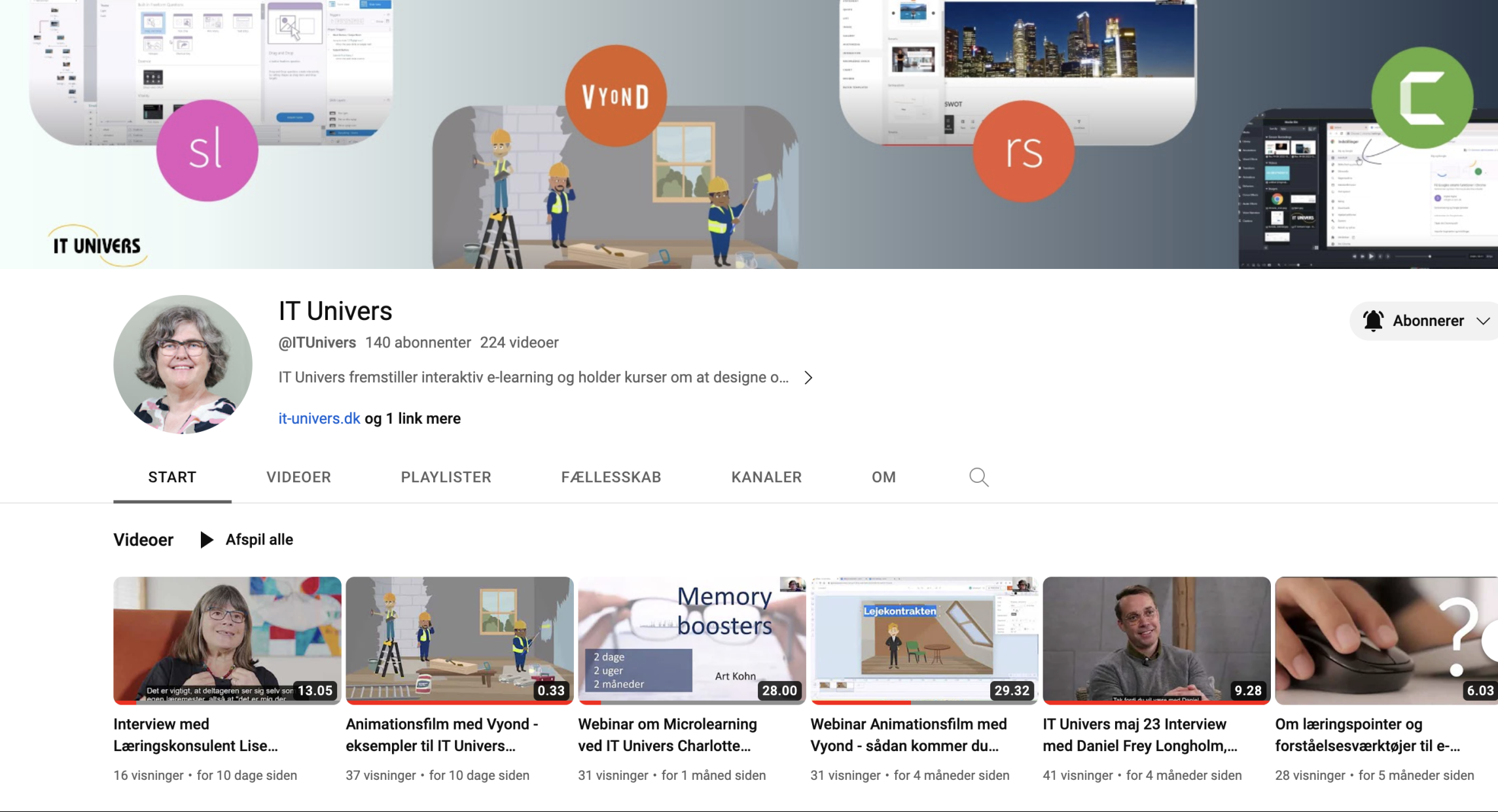
Task: Open the it-univers.dk link
Action: pos(319,418)
